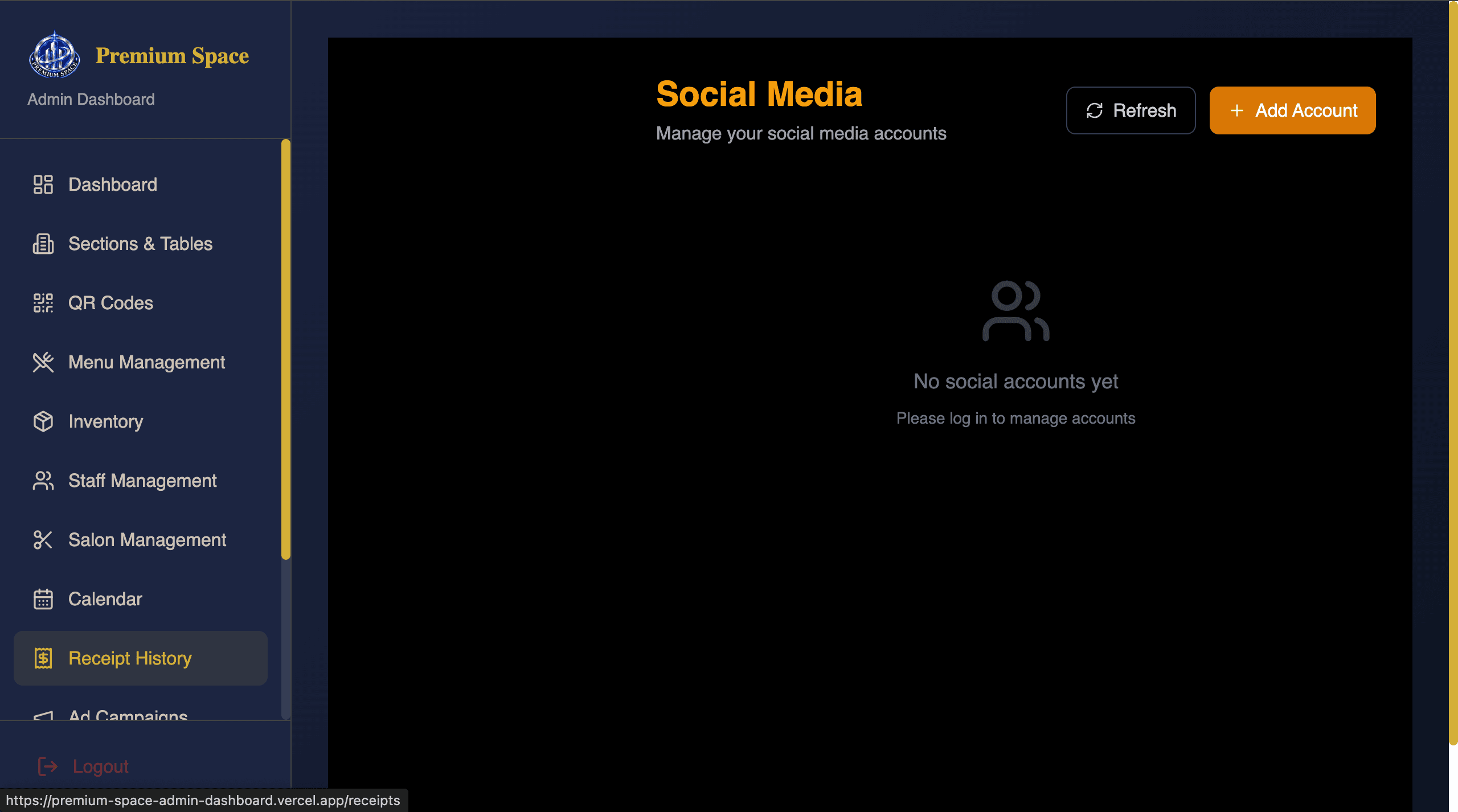This screenshot has height=812, width=1458.
Task: Click 'Manage your social media accounts' subtitle
Action: (x=801, y=133)
